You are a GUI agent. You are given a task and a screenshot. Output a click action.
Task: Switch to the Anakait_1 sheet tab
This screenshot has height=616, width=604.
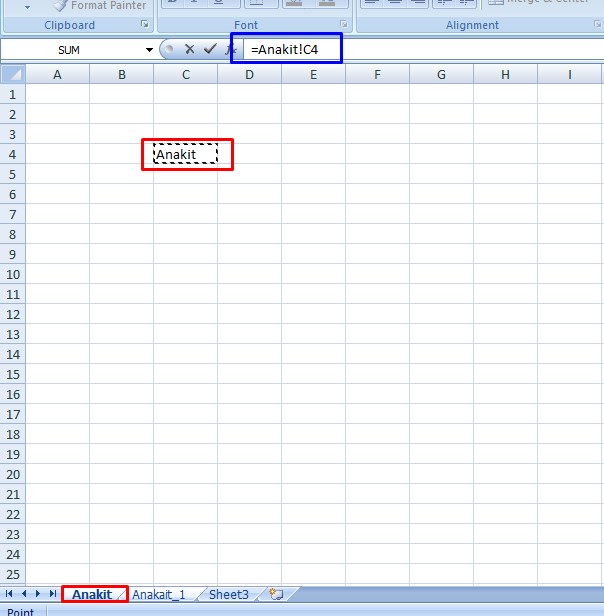[159, 595]
